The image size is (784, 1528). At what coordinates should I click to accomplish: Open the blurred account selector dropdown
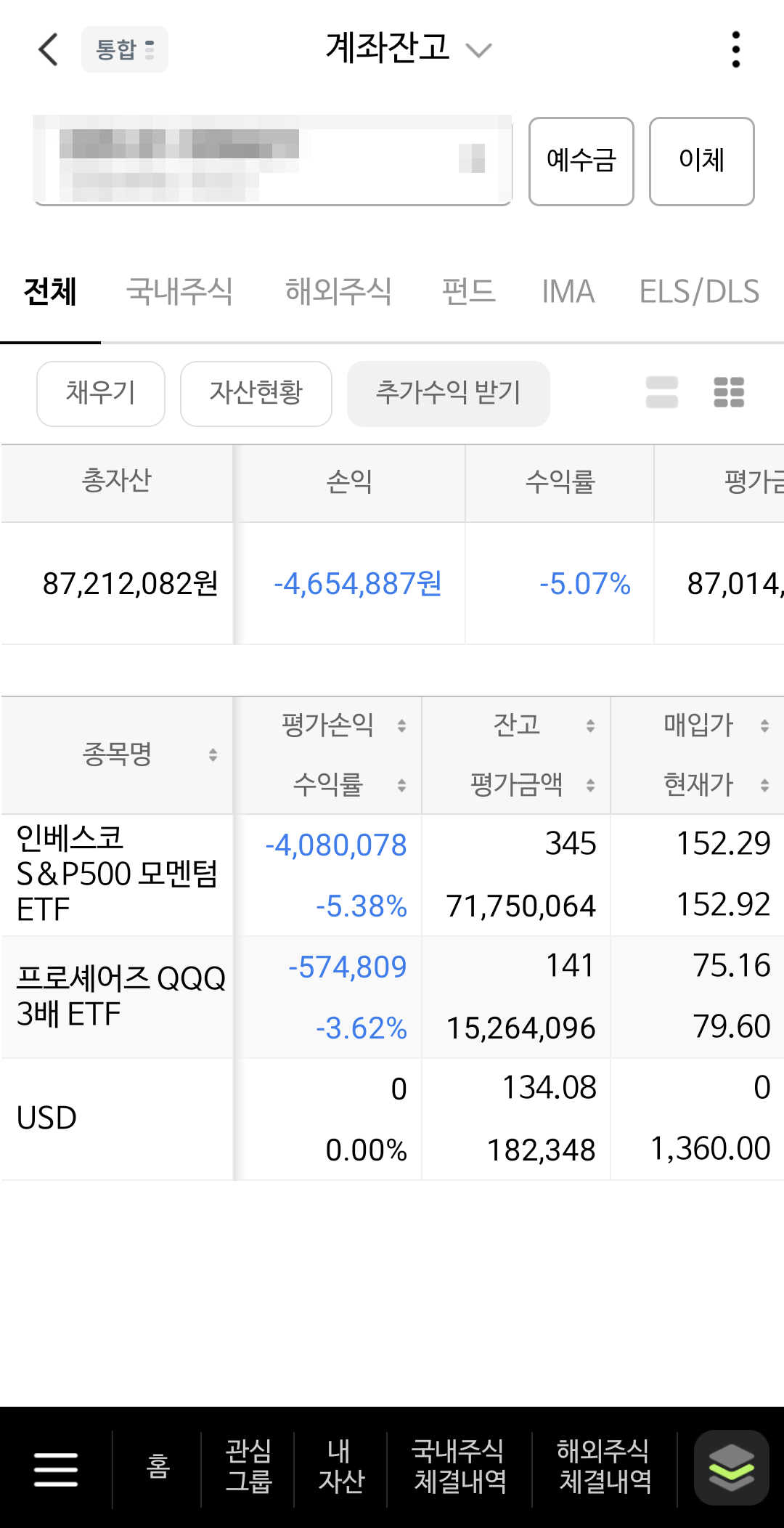(273, 161)
